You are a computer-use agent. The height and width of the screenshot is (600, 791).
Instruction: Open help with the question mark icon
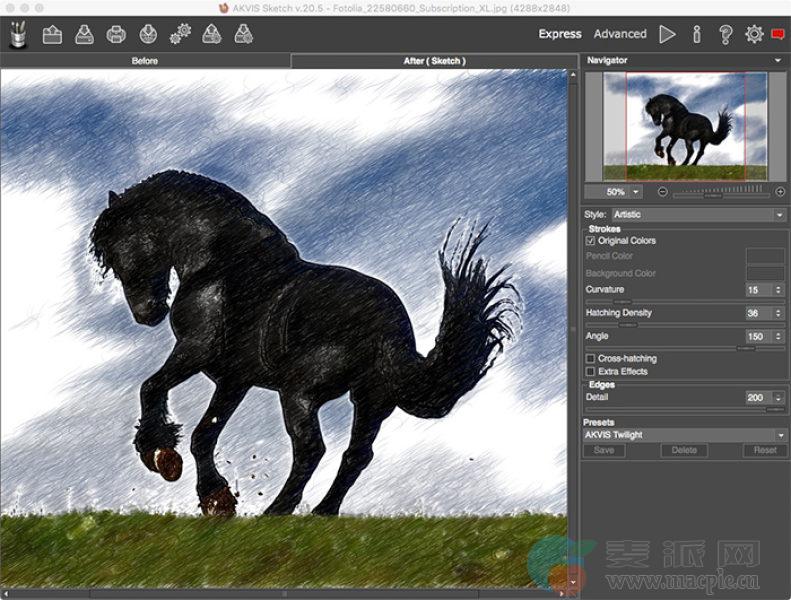[726, 34]
